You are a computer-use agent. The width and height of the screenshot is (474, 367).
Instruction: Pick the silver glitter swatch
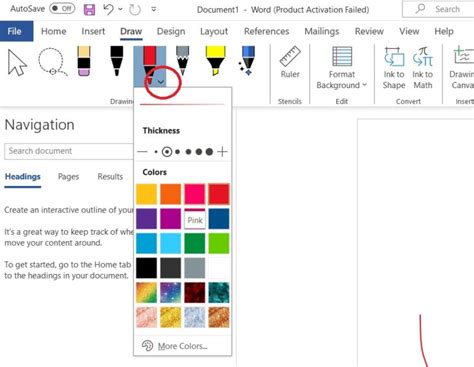click(x=195, y=317)
